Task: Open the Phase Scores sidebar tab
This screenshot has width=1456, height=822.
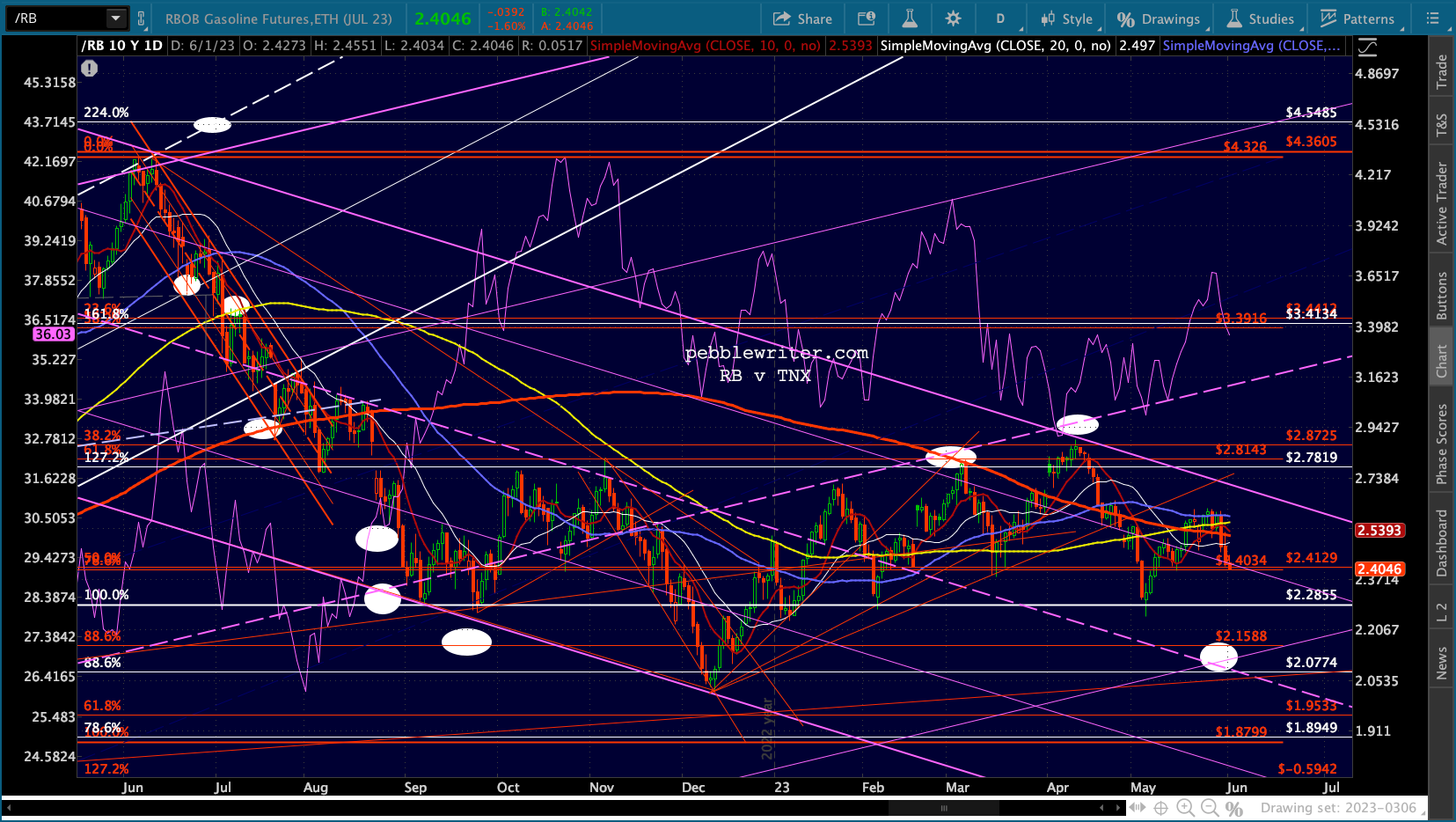Action: tap(1441, 444)
